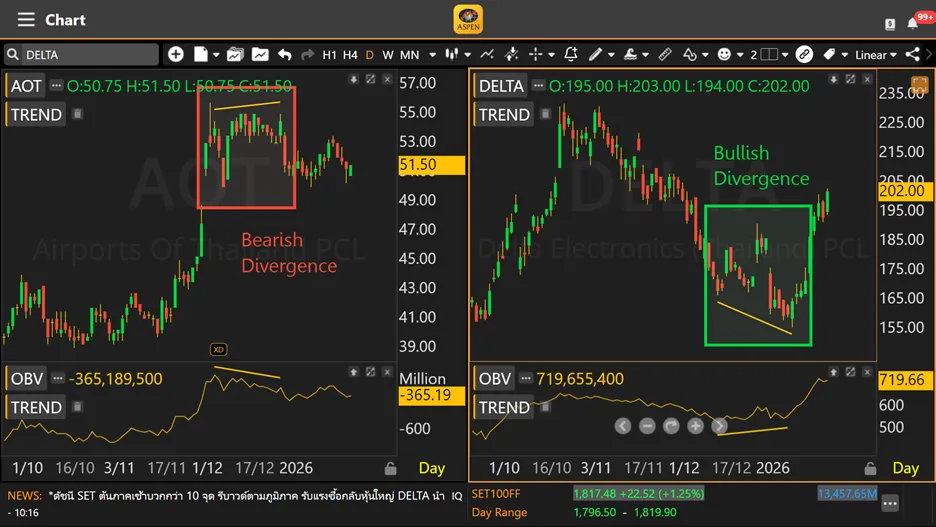
Task: Toggle the chart link sync button
Action: coord(804,54)
